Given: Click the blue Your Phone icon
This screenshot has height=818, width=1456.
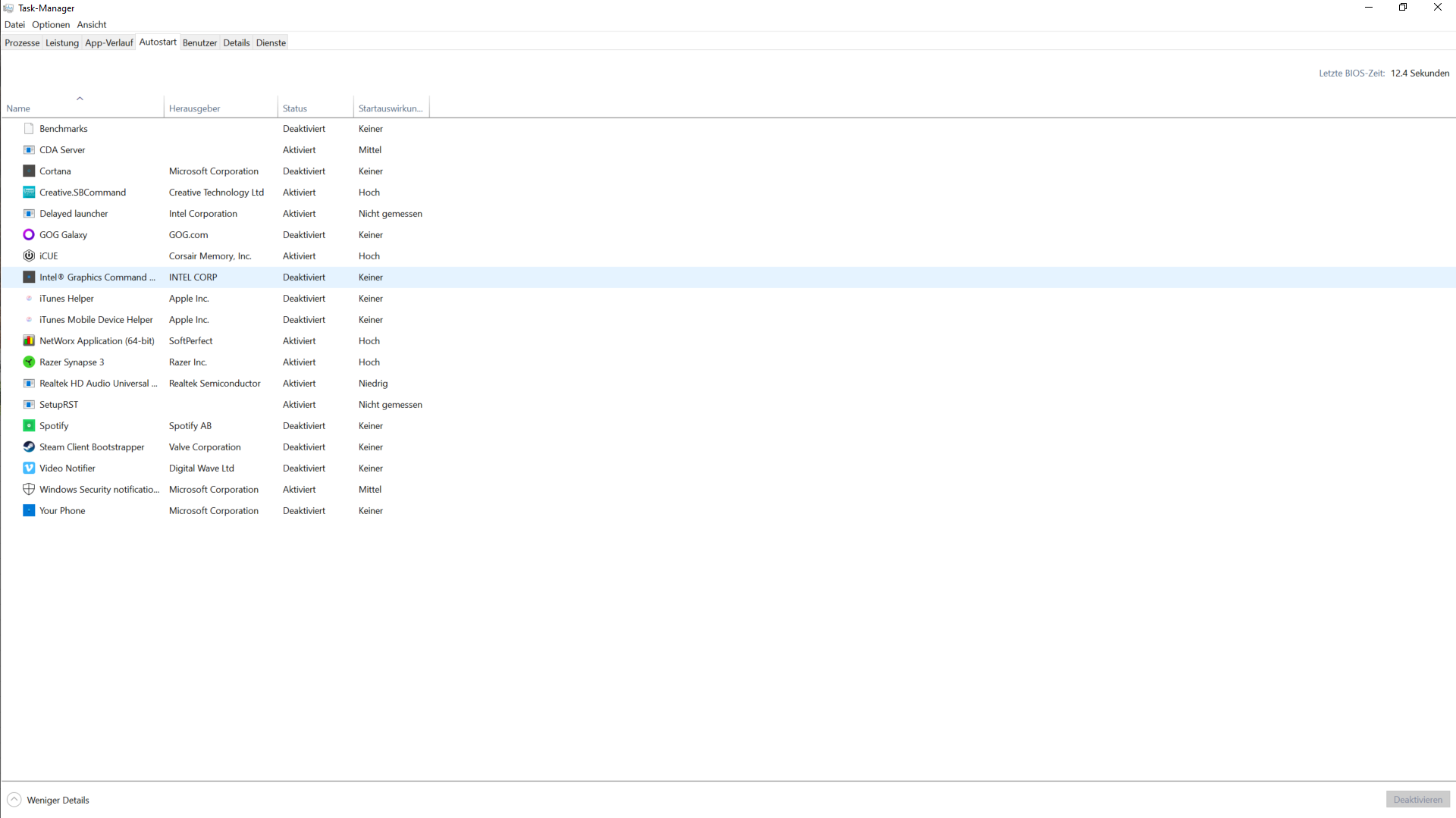Looking at the screenshot, I should tap(29, 511).
